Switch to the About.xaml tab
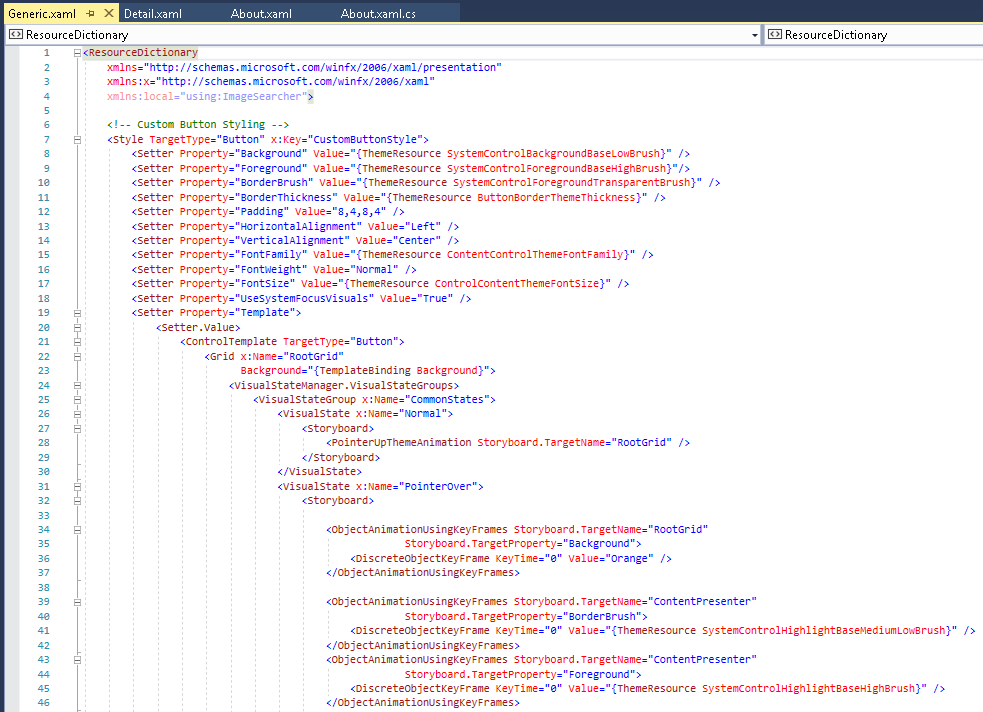The height and width of the screenshot is (712, 983). click(261, 13)
